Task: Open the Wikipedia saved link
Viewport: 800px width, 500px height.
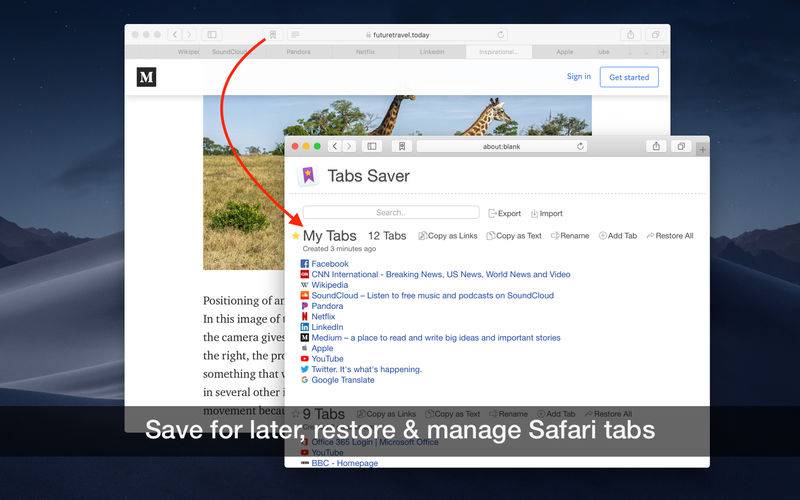Action: [330, 285]
